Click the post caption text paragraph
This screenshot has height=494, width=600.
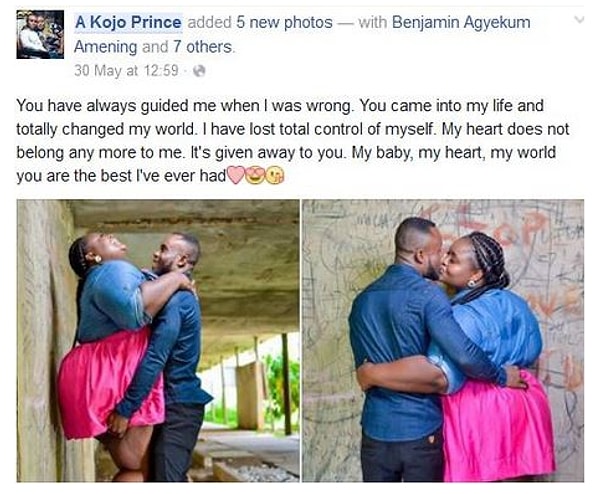click(x=293, y=140)
